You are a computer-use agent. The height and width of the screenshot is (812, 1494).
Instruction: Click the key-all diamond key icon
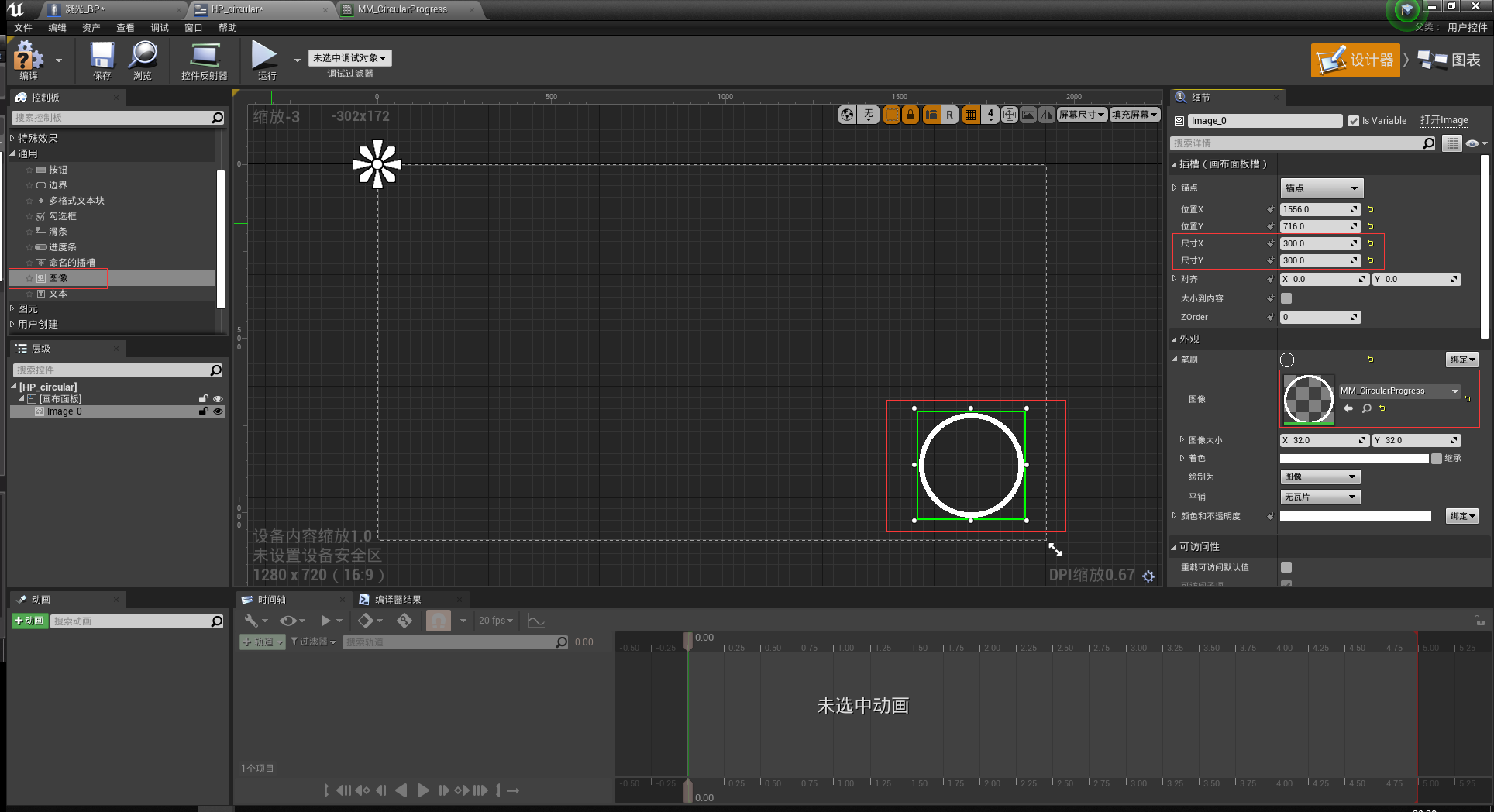tap(404, 621)
